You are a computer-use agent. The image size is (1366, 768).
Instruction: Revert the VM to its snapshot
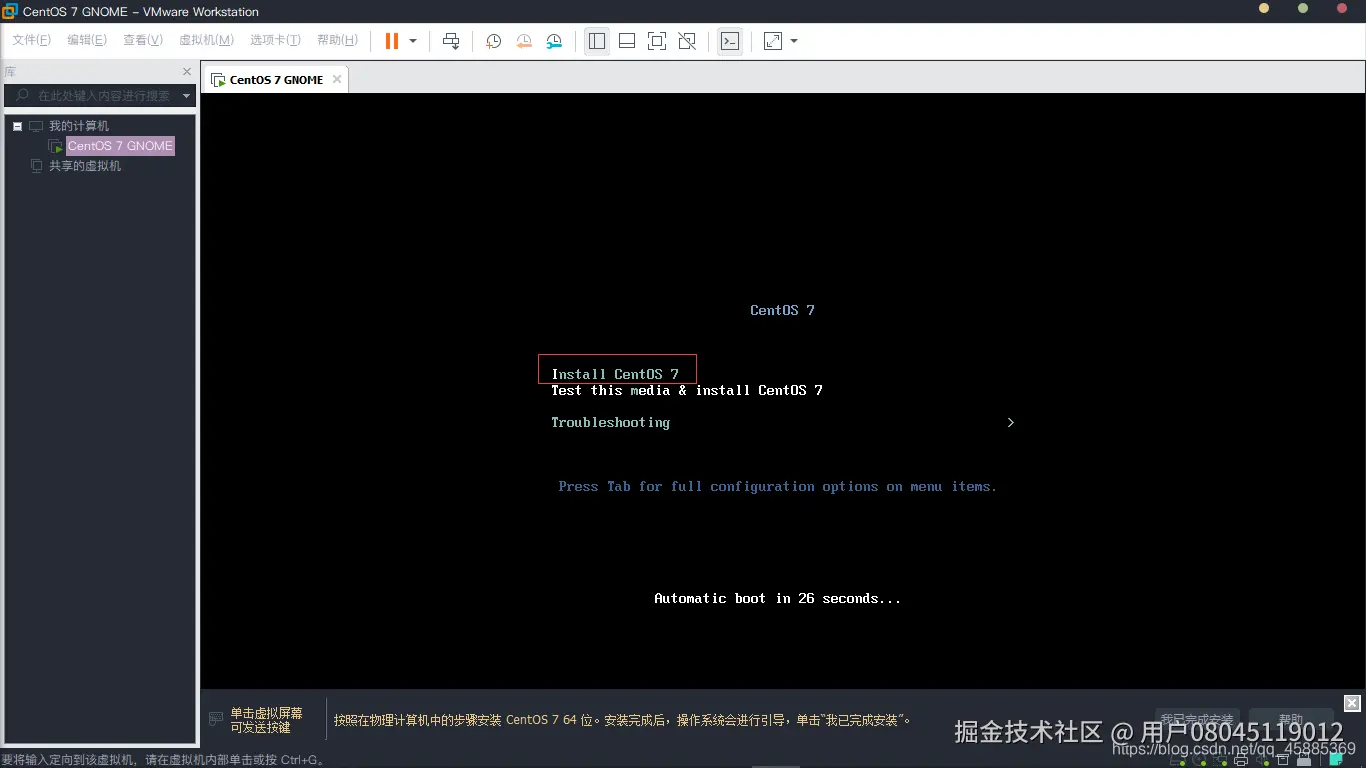tap(523, 41)
